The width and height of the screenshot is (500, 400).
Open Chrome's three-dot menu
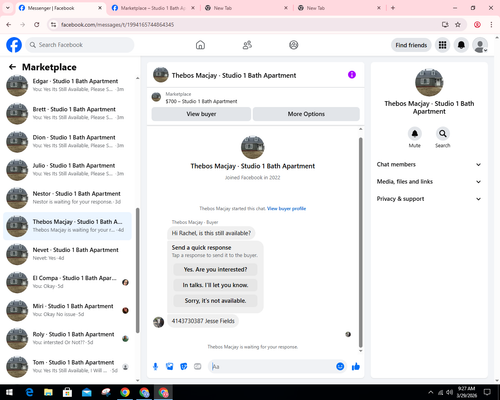pos(491,25)
